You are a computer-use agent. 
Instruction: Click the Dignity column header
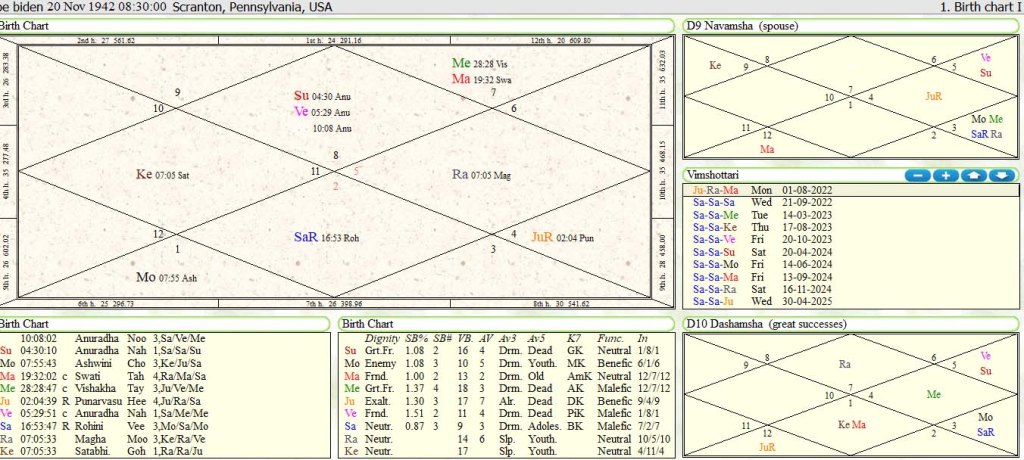(381, 339)
